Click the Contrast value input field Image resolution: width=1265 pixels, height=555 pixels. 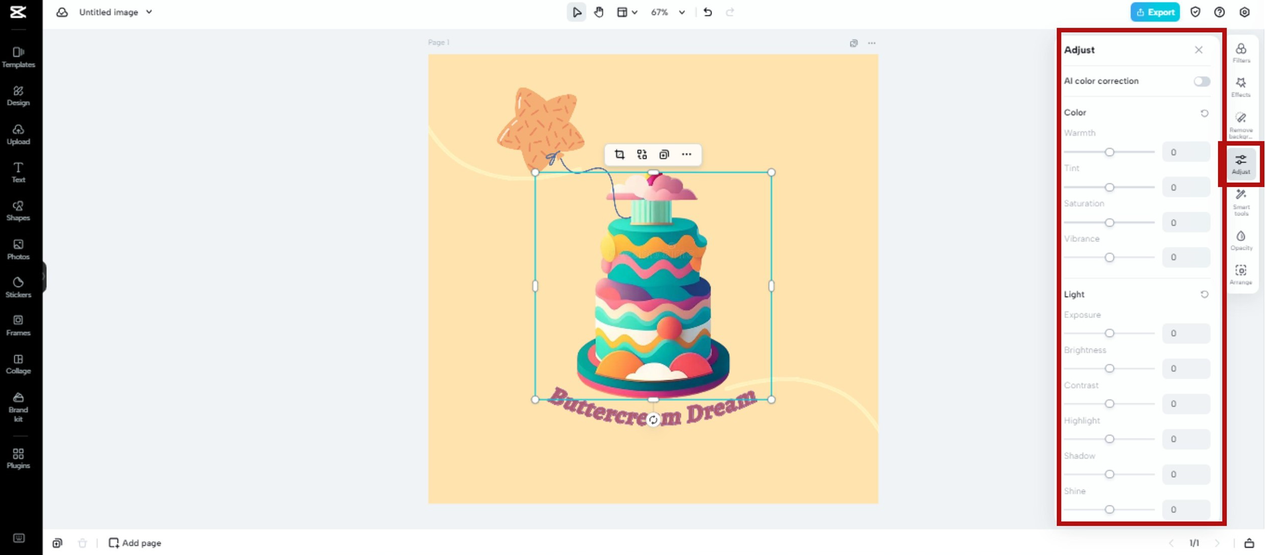(1186, 404)
